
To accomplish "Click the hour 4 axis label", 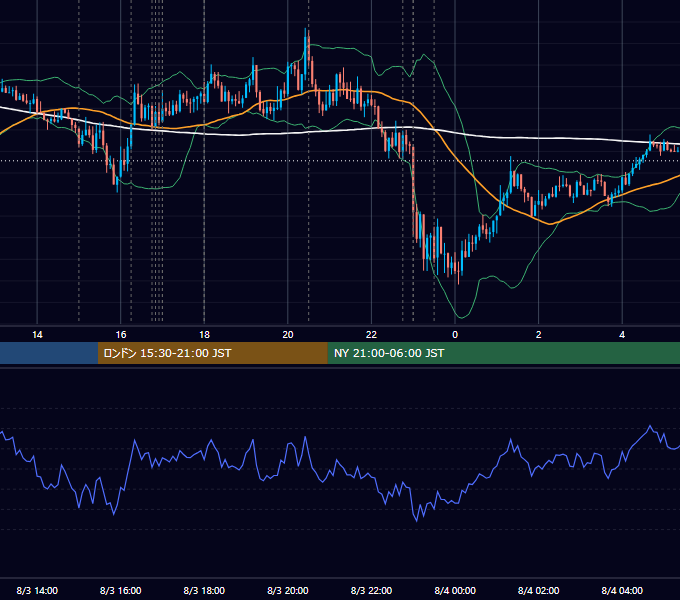I will pos(622,335).
